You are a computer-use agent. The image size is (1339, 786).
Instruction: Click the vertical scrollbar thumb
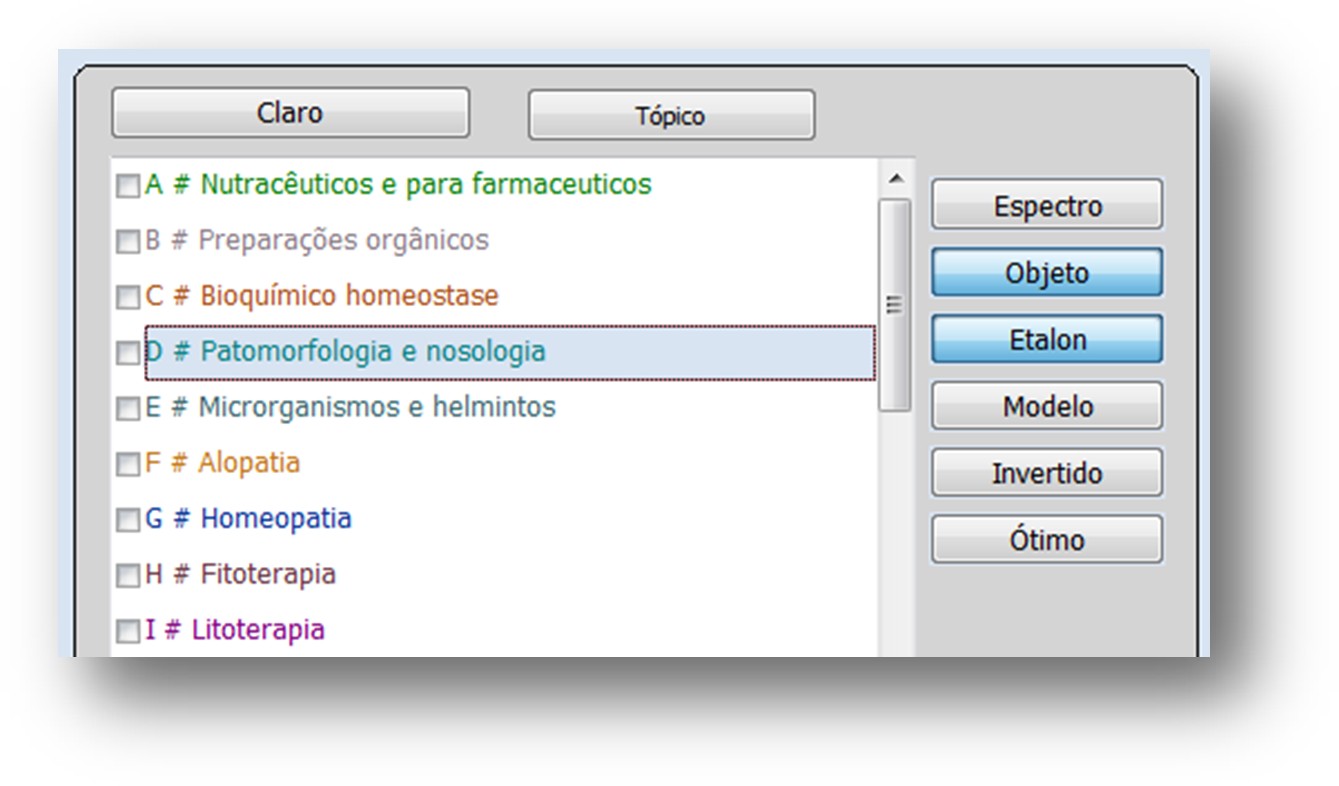tap(895, 305)
